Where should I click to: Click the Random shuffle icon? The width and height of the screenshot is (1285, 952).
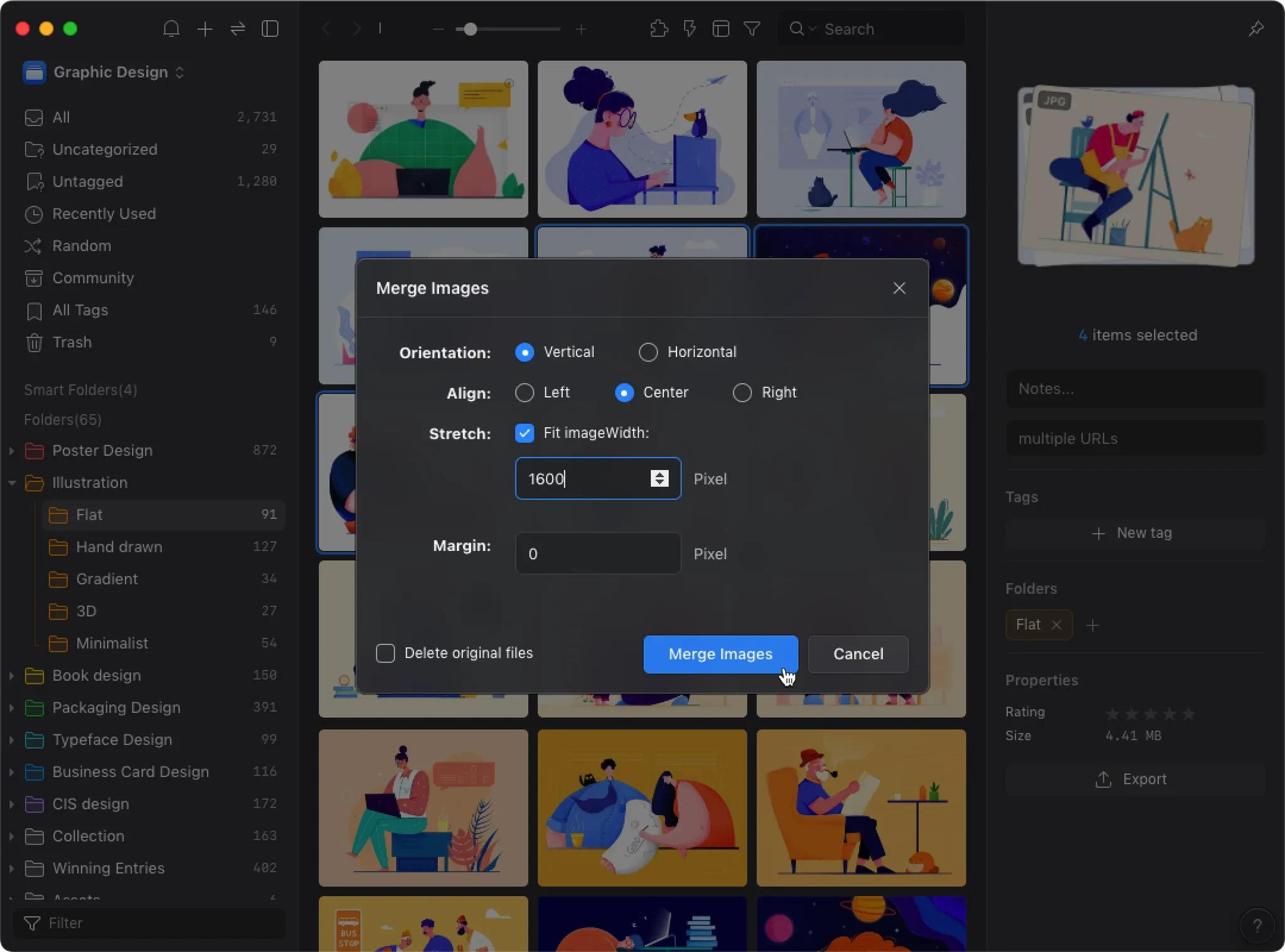coord(33,246)
